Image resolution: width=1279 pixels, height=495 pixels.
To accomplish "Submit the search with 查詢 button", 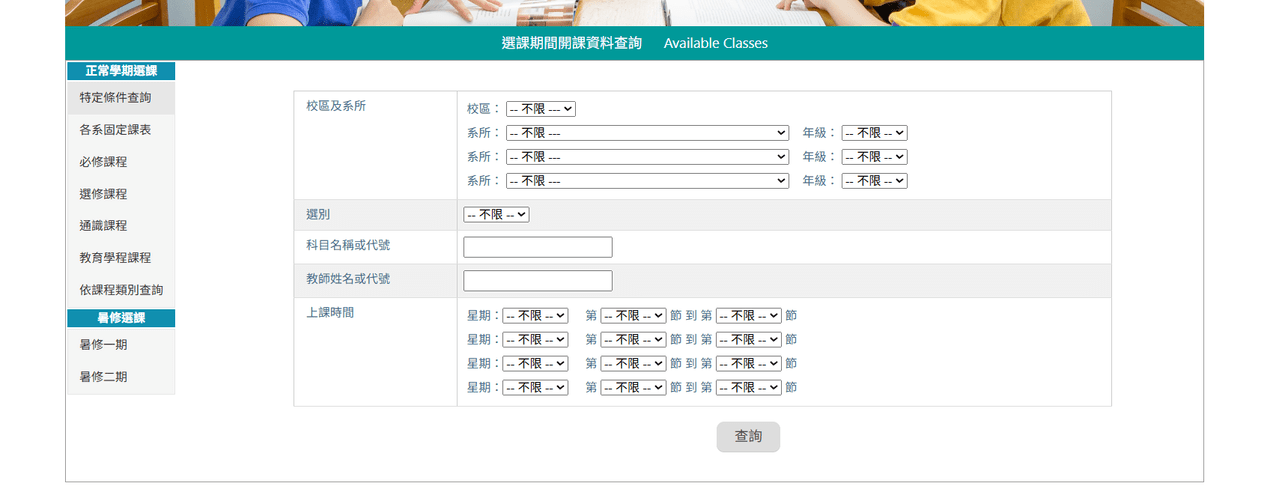I will (748, 437).
